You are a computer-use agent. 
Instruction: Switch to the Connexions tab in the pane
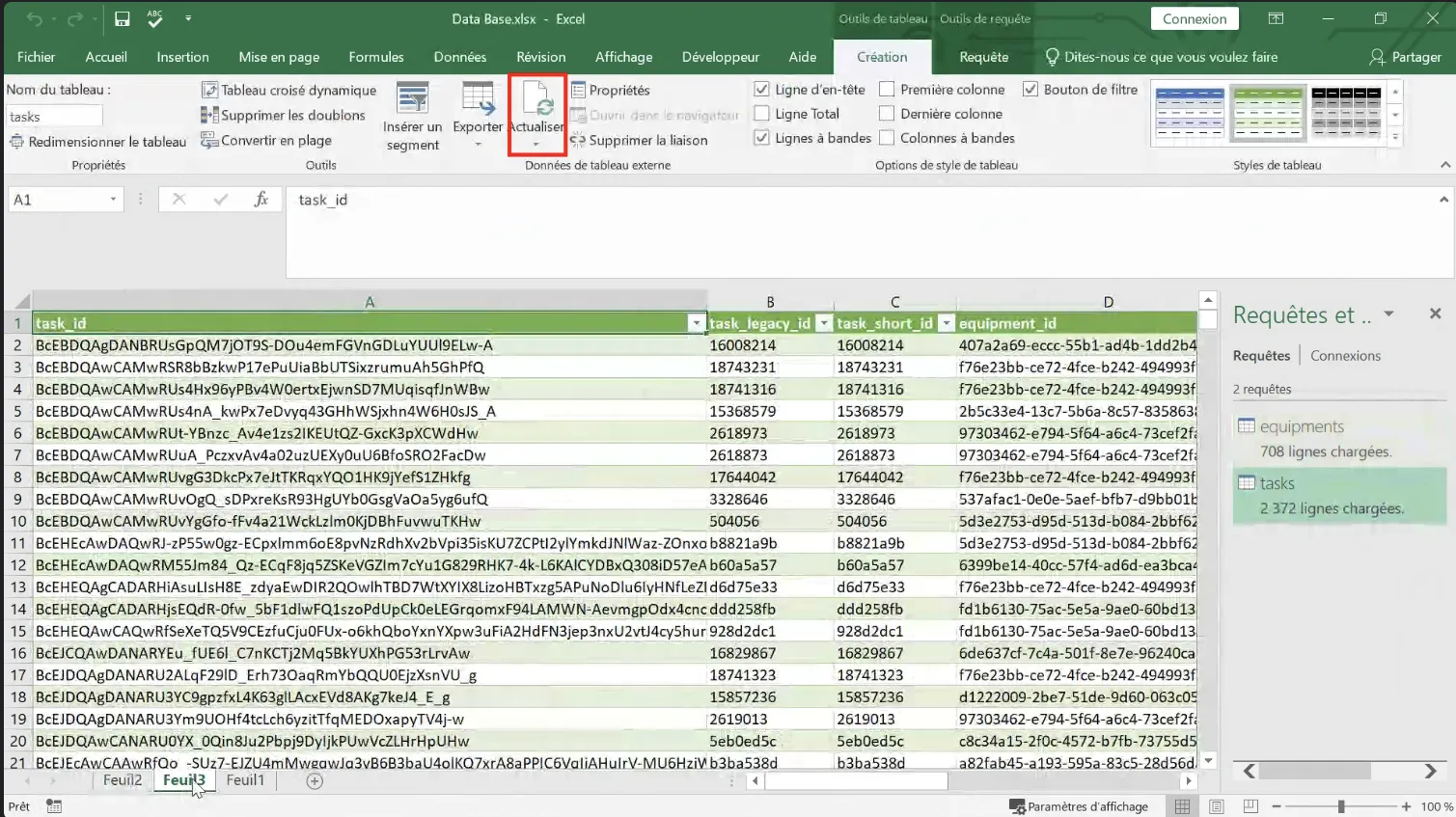[1345, 355]
